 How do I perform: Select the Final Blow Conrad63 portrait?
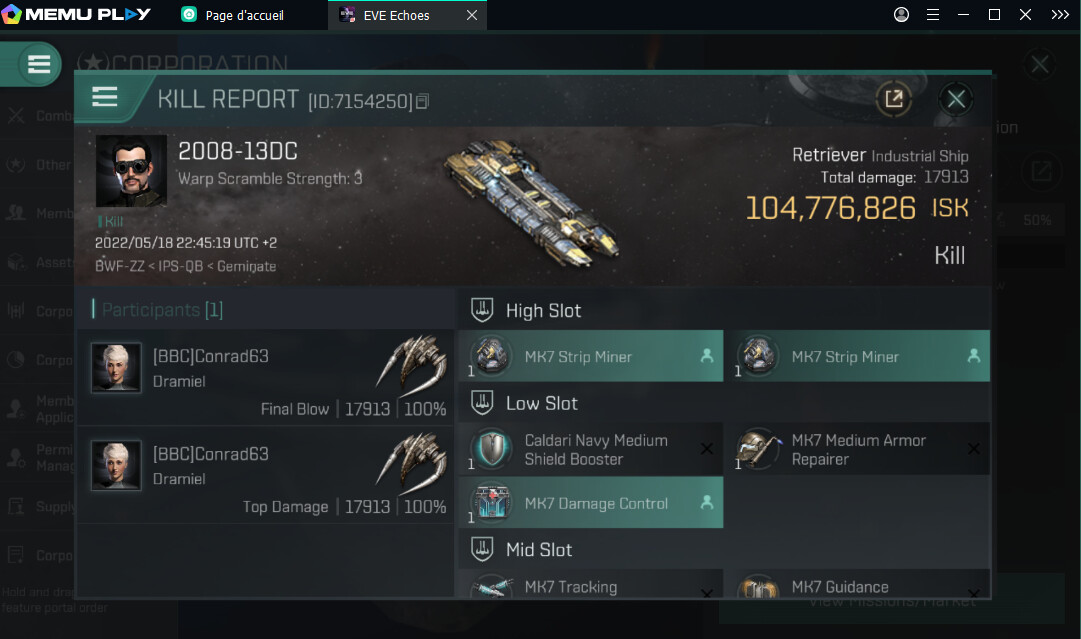(x=116, y=369)
